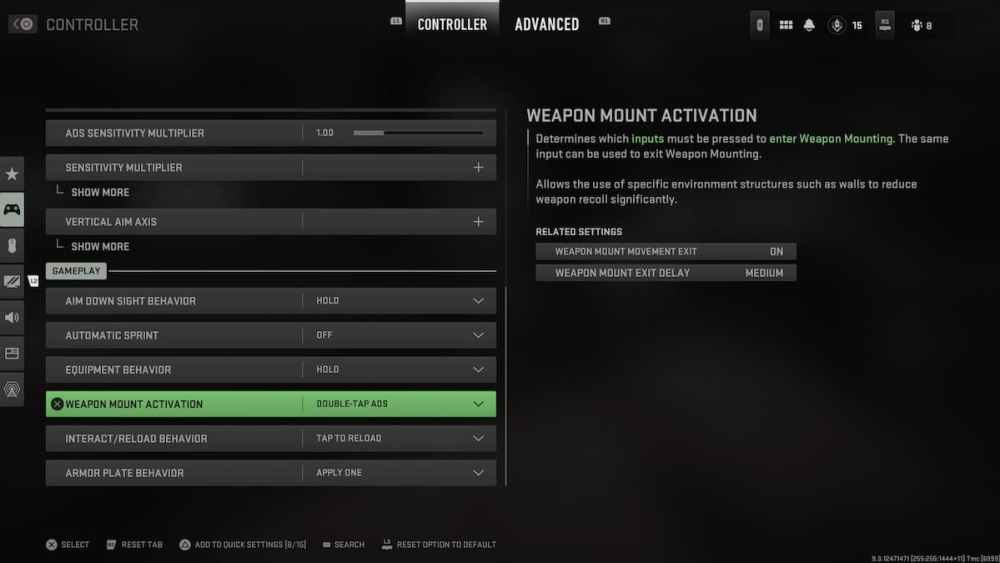The height and width of the screenshot is (563, 1000).
Task: Switch to the Advanced tab
Action: (x=547, y=24)
